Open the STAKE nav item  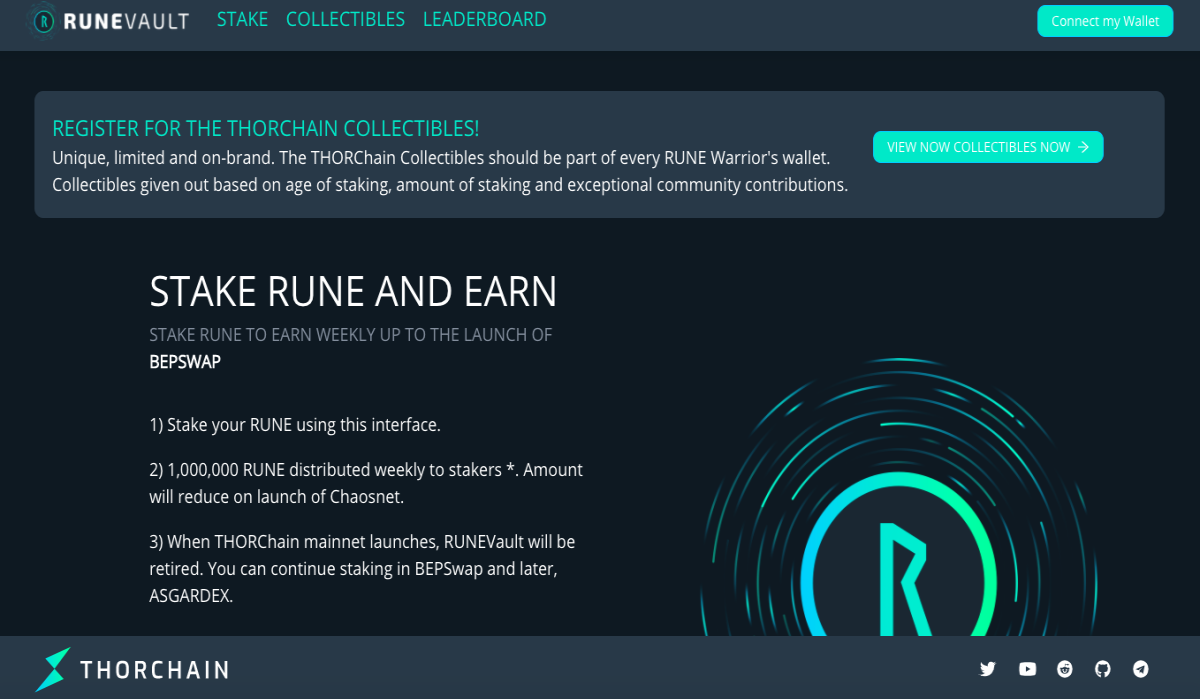[242, 19]
